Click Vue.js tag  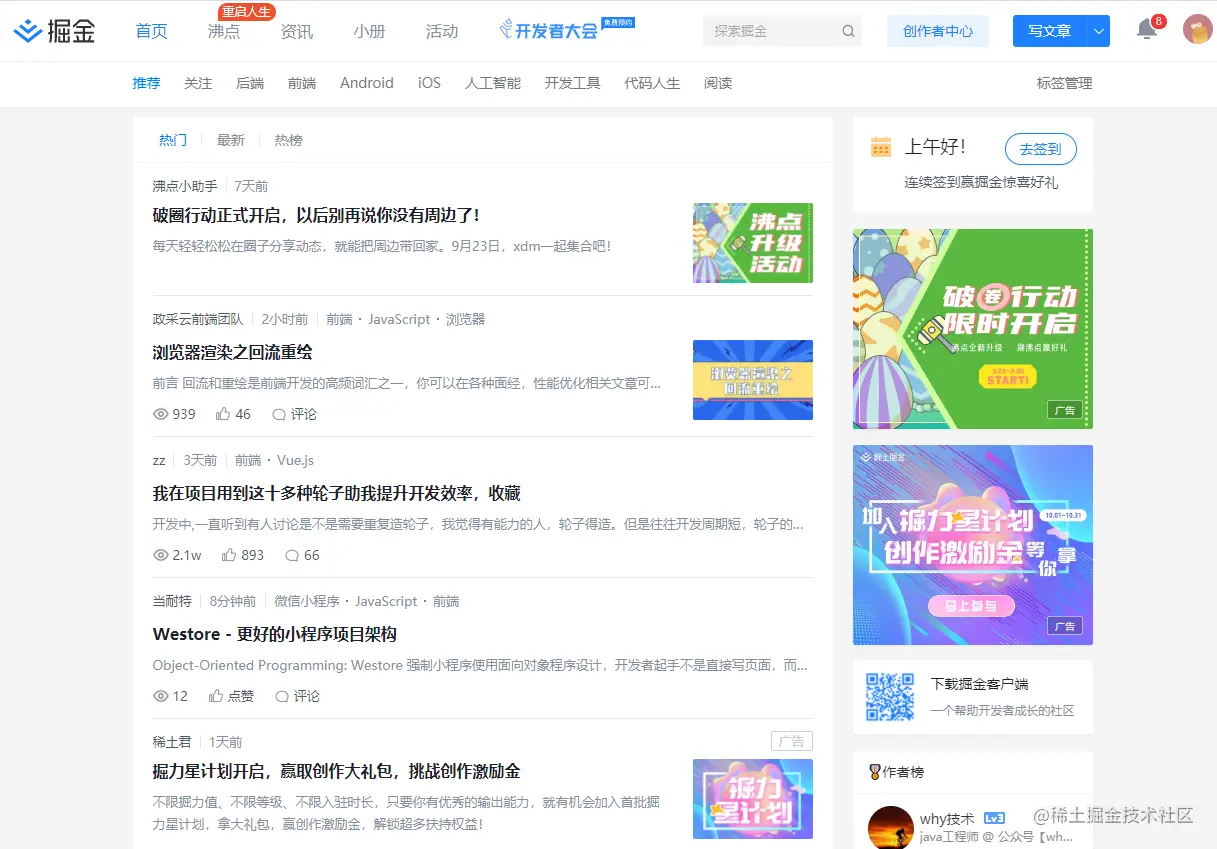[295, 460]
